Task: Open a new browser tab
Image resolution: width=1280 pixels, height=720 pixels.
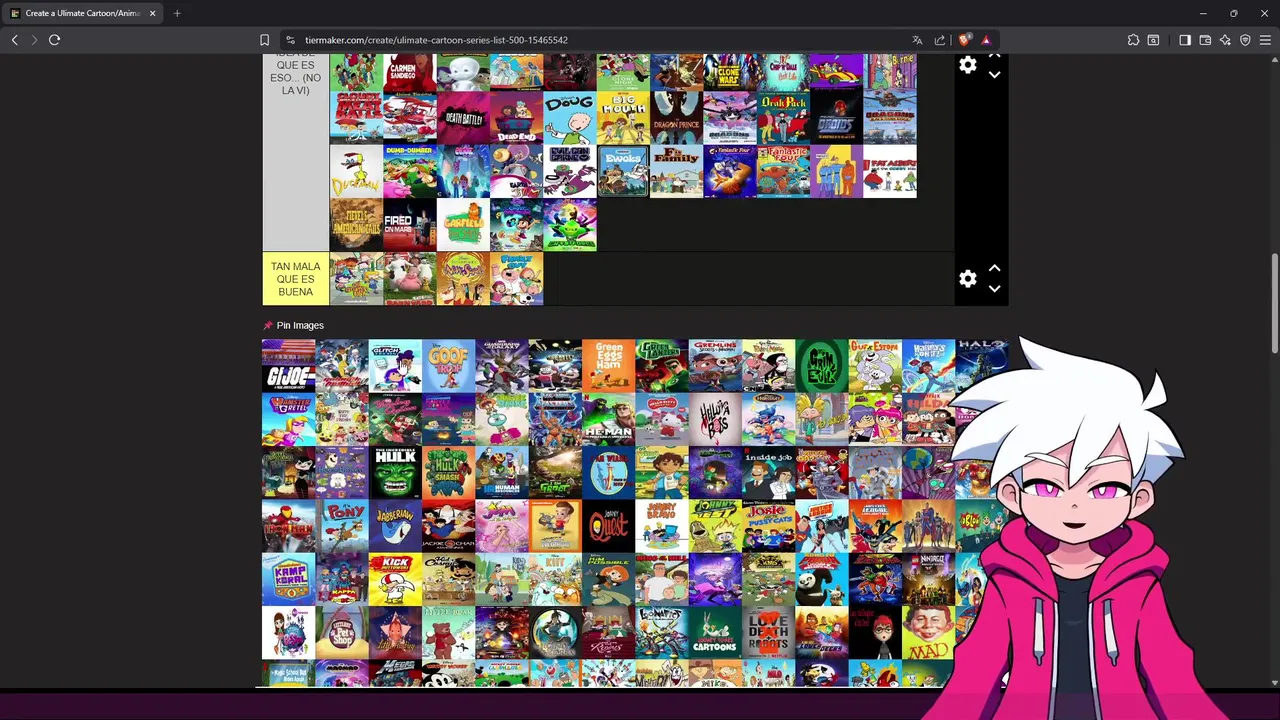Action: tap(177, 13)
